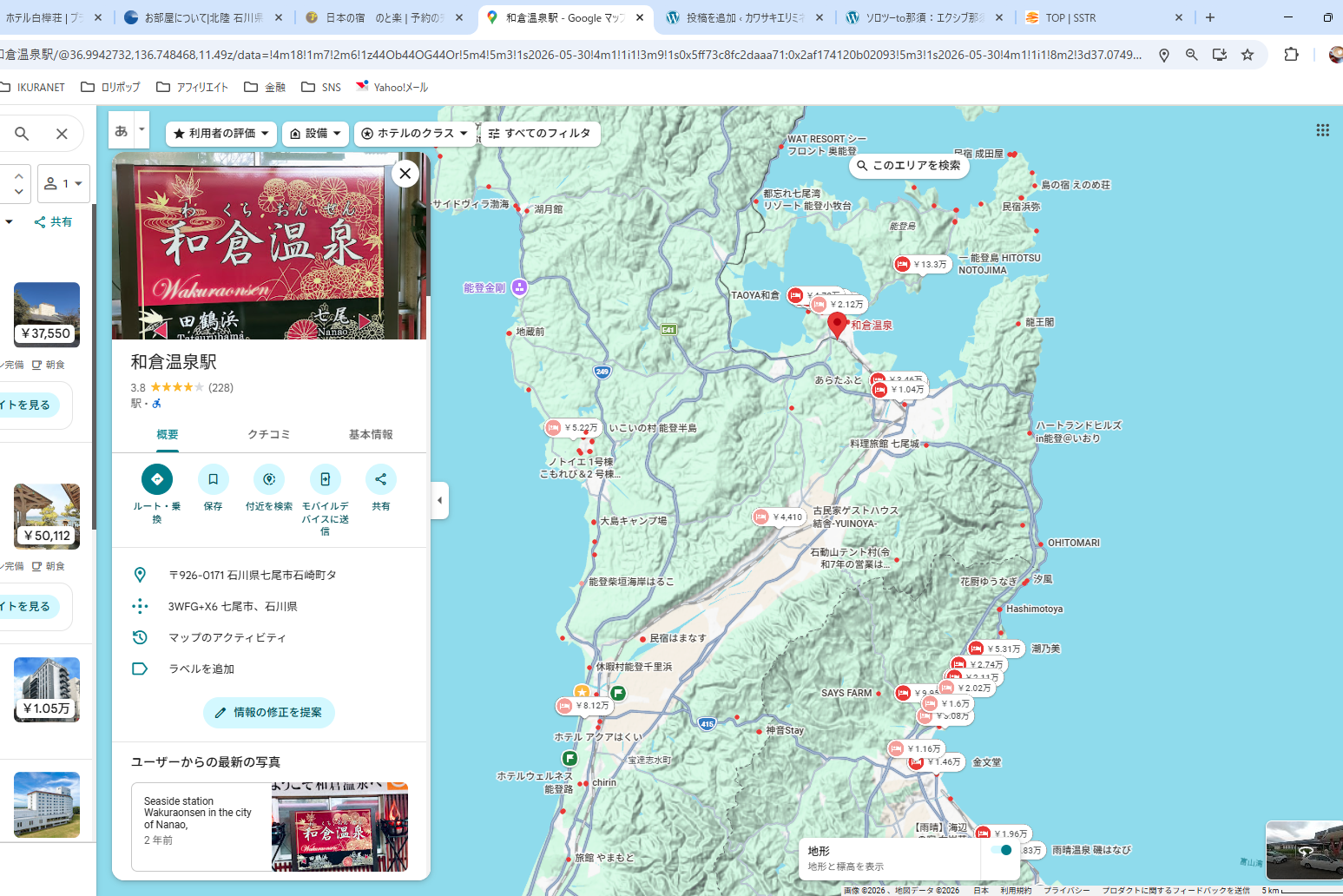The width and height of the screenshot is (1343, 896).
Task: Click the red 和倉温泉 location pin
Action: coord(837,325)
